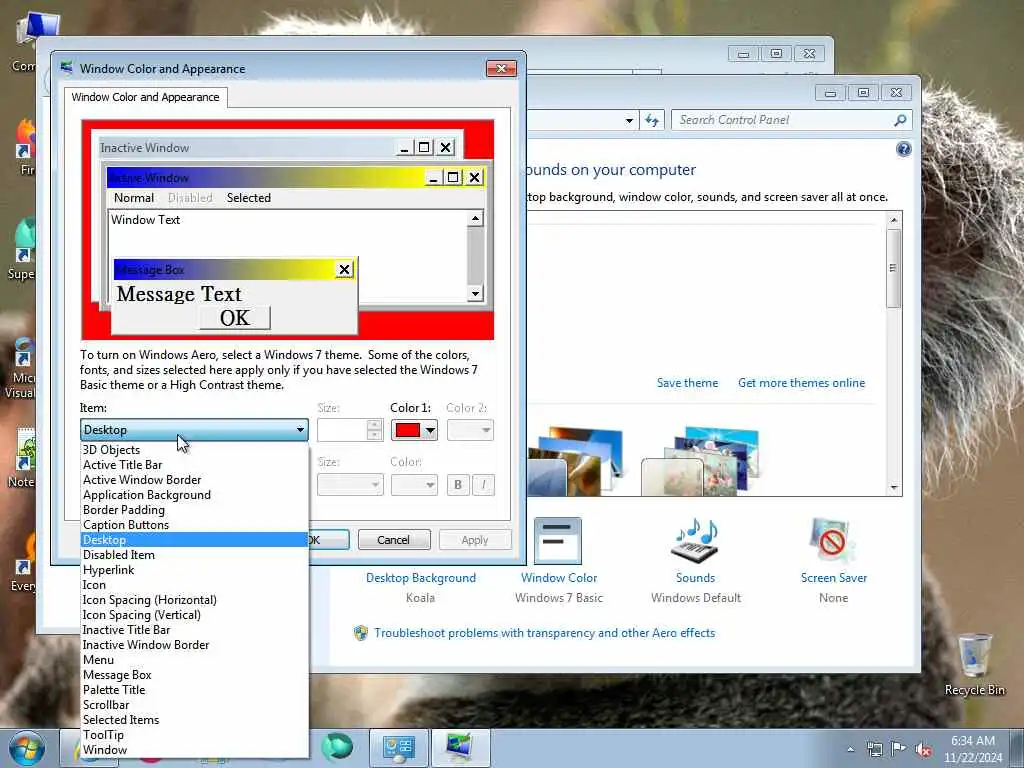Select Inactive Title Bar entry
Viewport: 1024px width, 768px height.
195,630
